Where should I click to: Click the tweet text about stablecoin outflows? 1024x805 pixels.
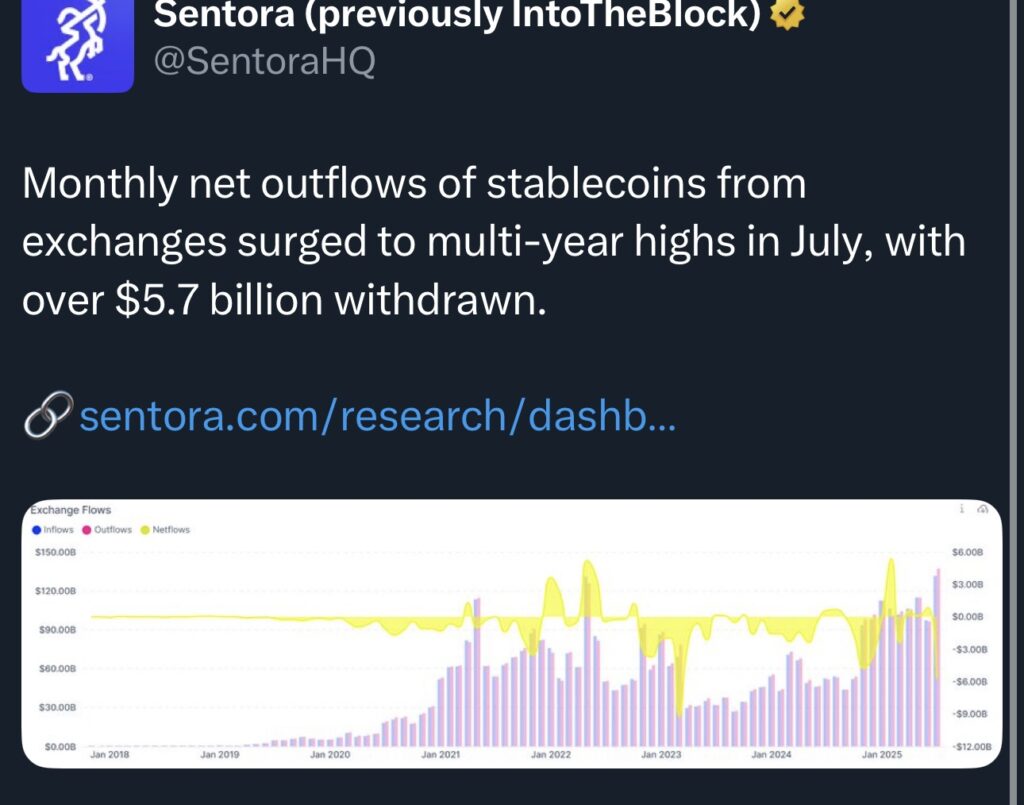tap(494, 242)
